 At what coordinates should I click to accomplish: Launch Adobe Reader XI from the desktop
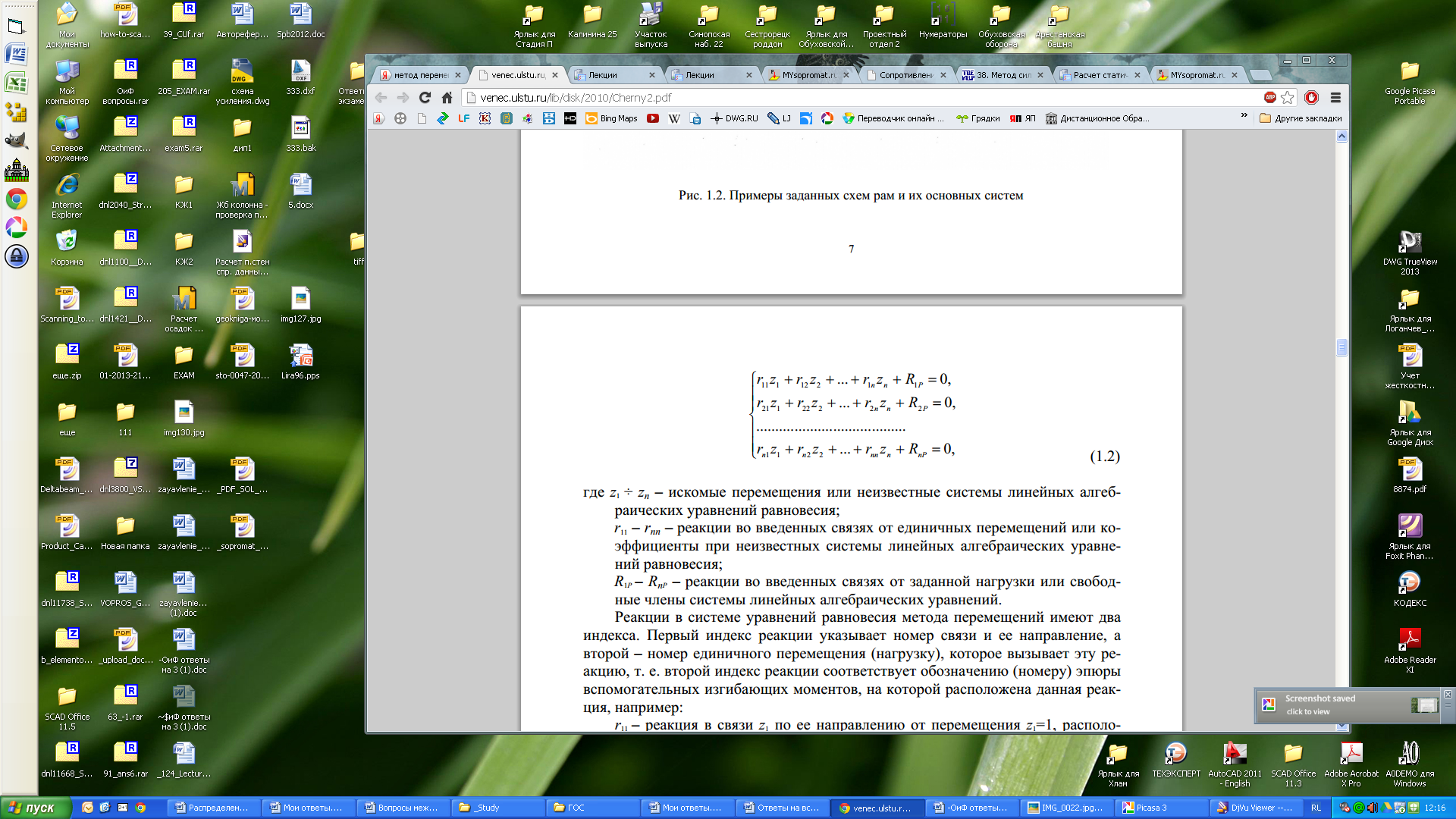click(x=1410, y=651)
